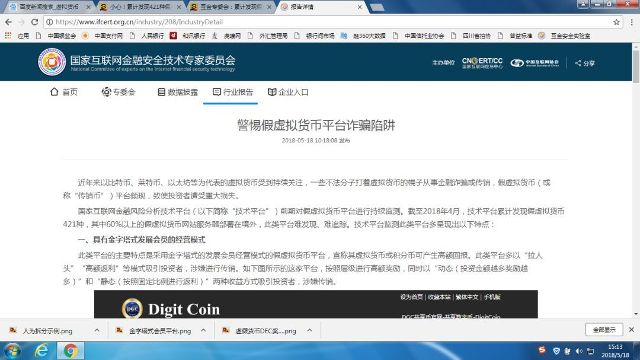The width and height of the screenshot is (640, 360).
Task: Click the Sogou input tray icon
Action: 542,350
